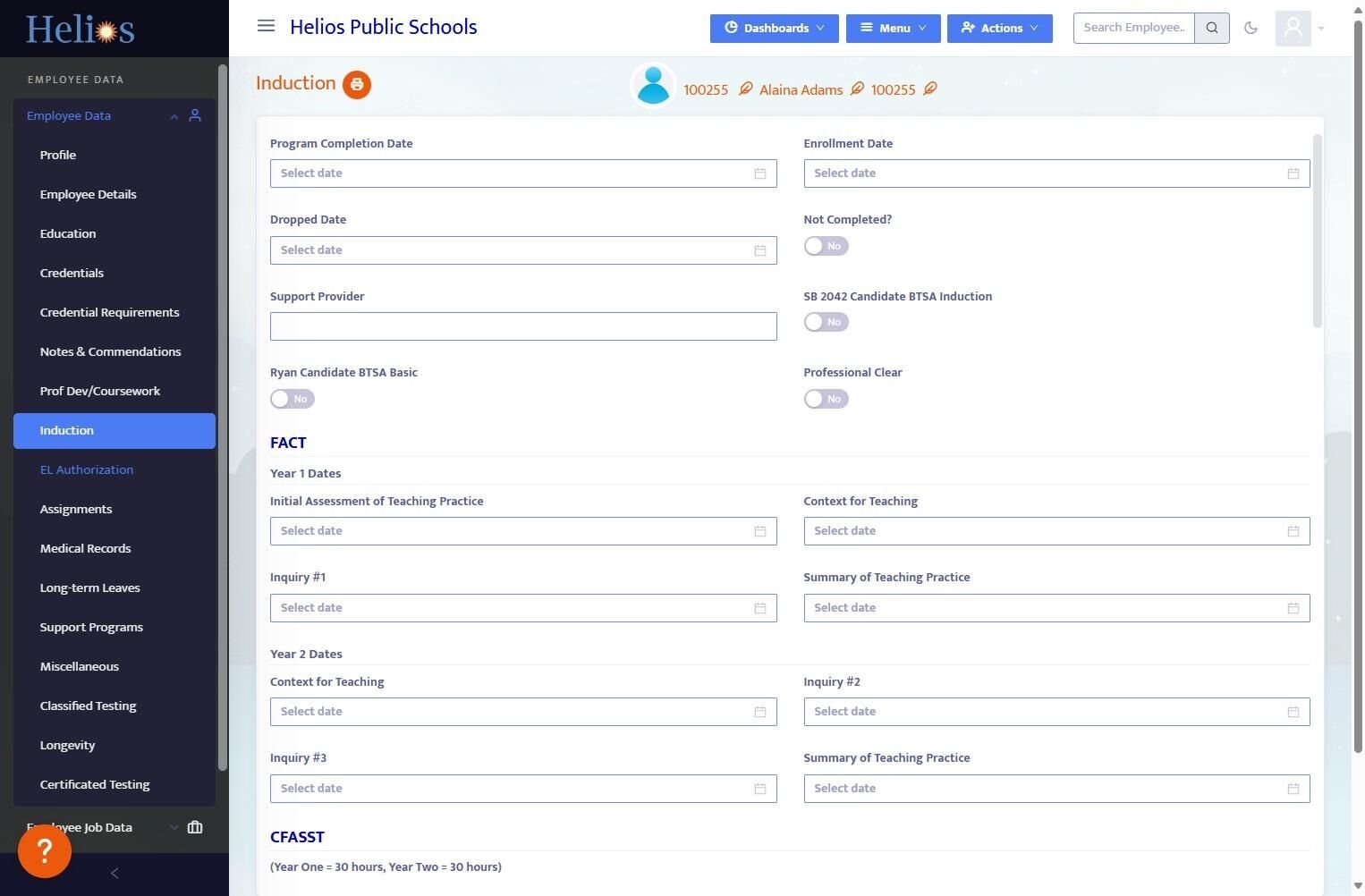1365x896 pixels.
Task: Open help via the orange question mark
Action: (x=45, y=851)
